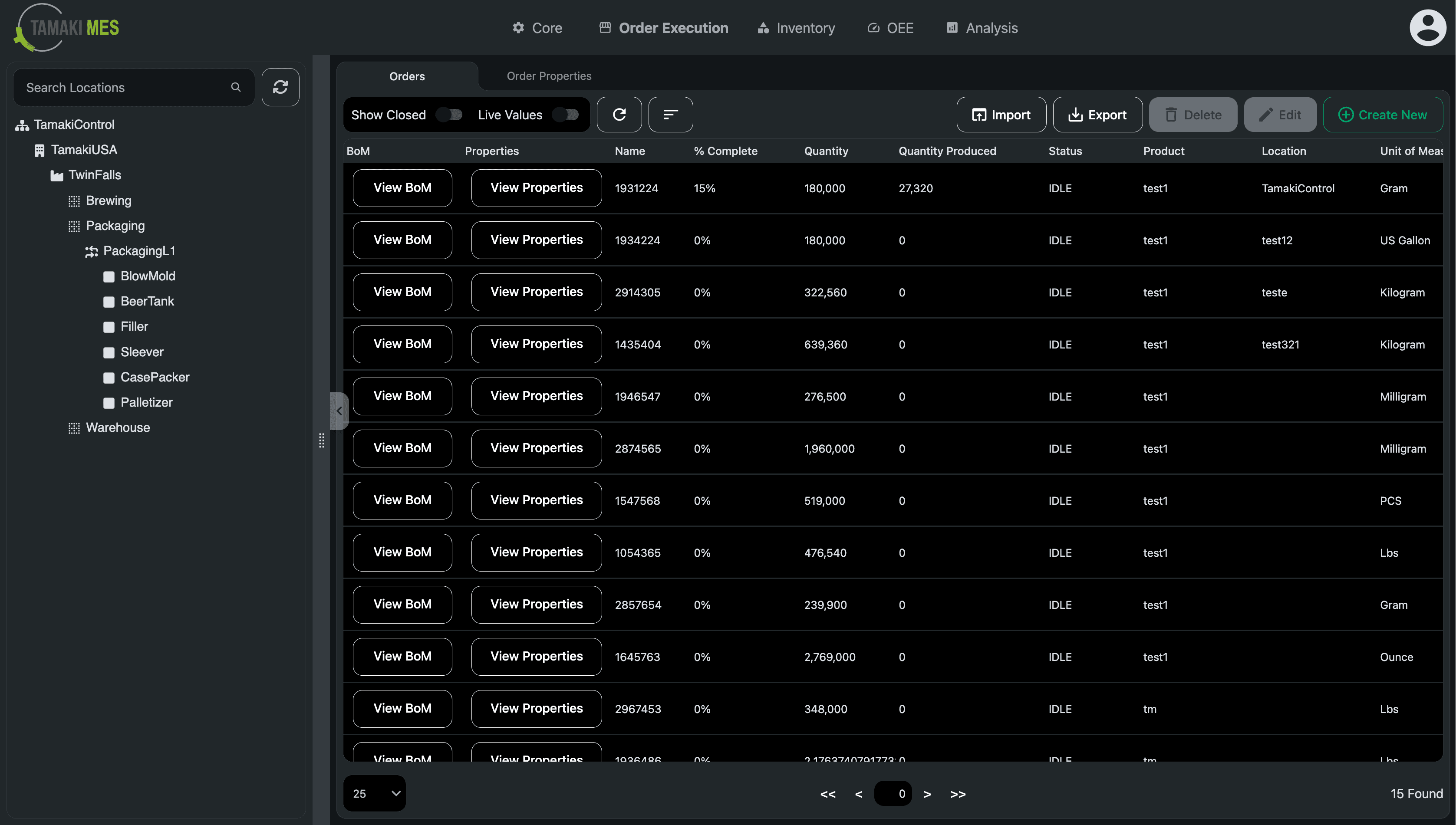The image size is (1456, 825).
Task: Go to the previous page with <
Action: pyautogui.click(x=859, y=794)
